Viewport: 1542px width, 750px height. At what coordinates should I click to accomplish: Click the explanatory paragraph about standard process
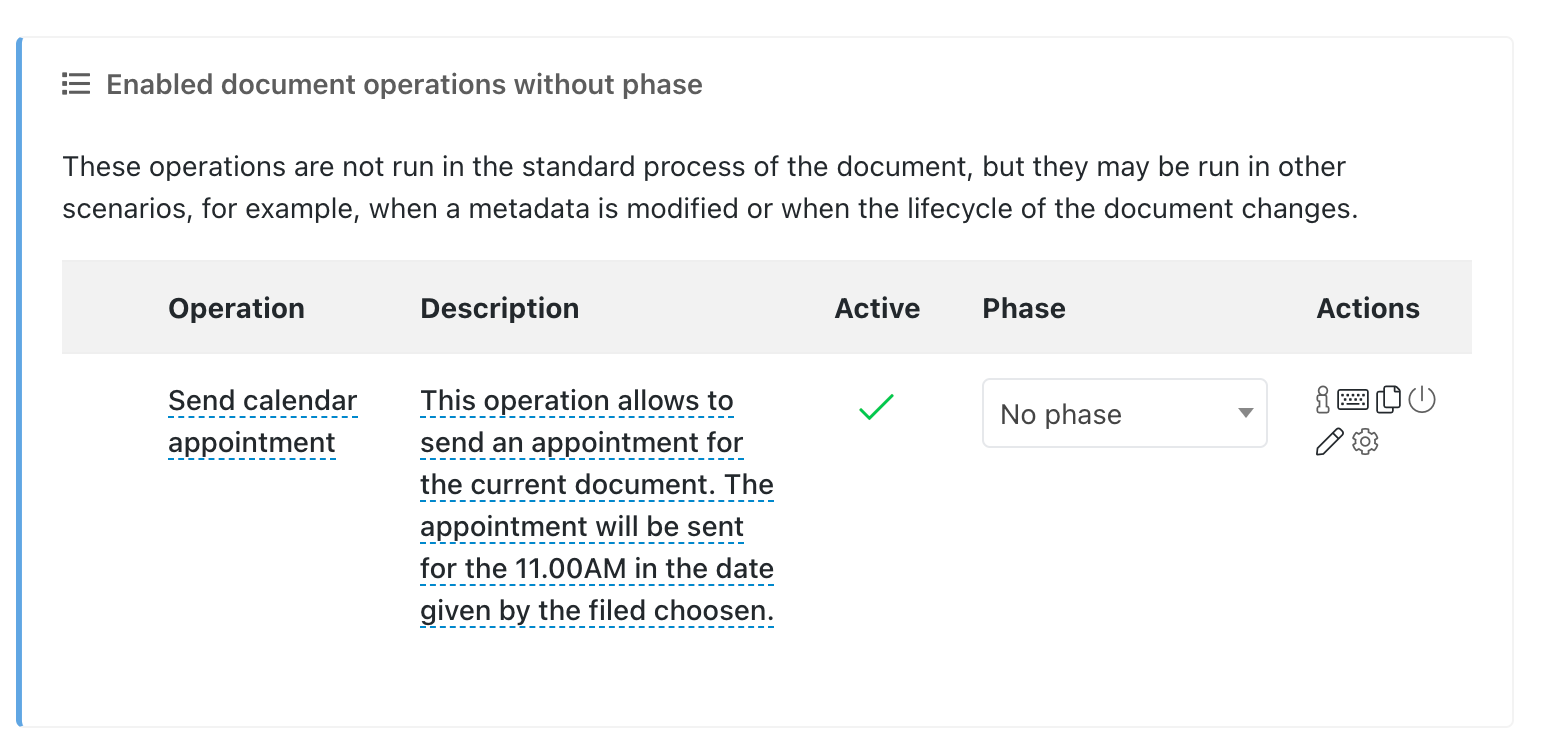[710, 188]
